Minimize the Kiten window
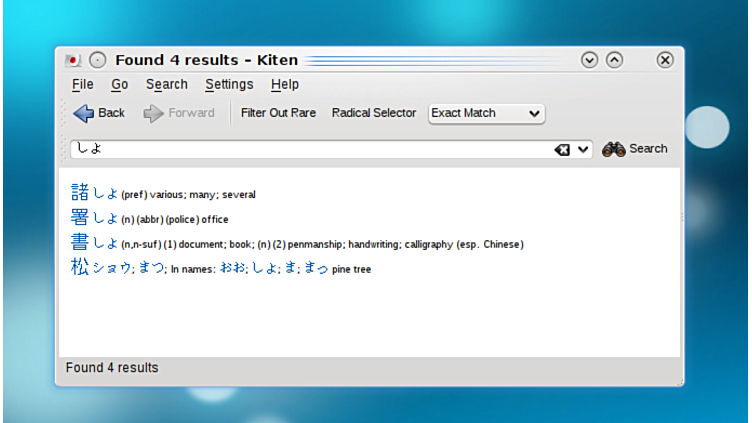Image resolution: width=752 pixels, height=423 pixels. tap(589, 60)
